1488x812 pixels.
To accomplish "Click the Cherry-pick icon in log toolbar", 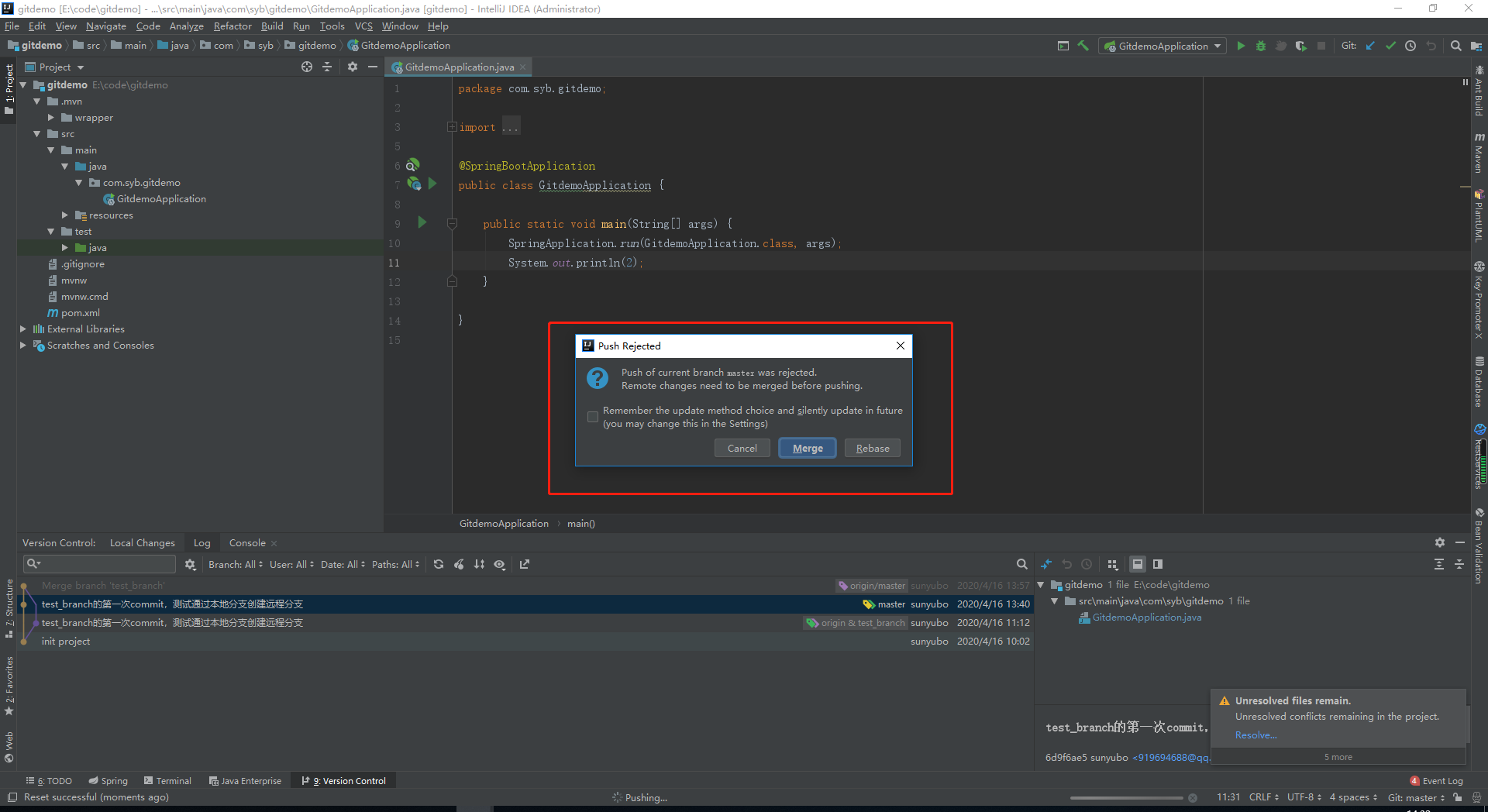I will (459, 564).
